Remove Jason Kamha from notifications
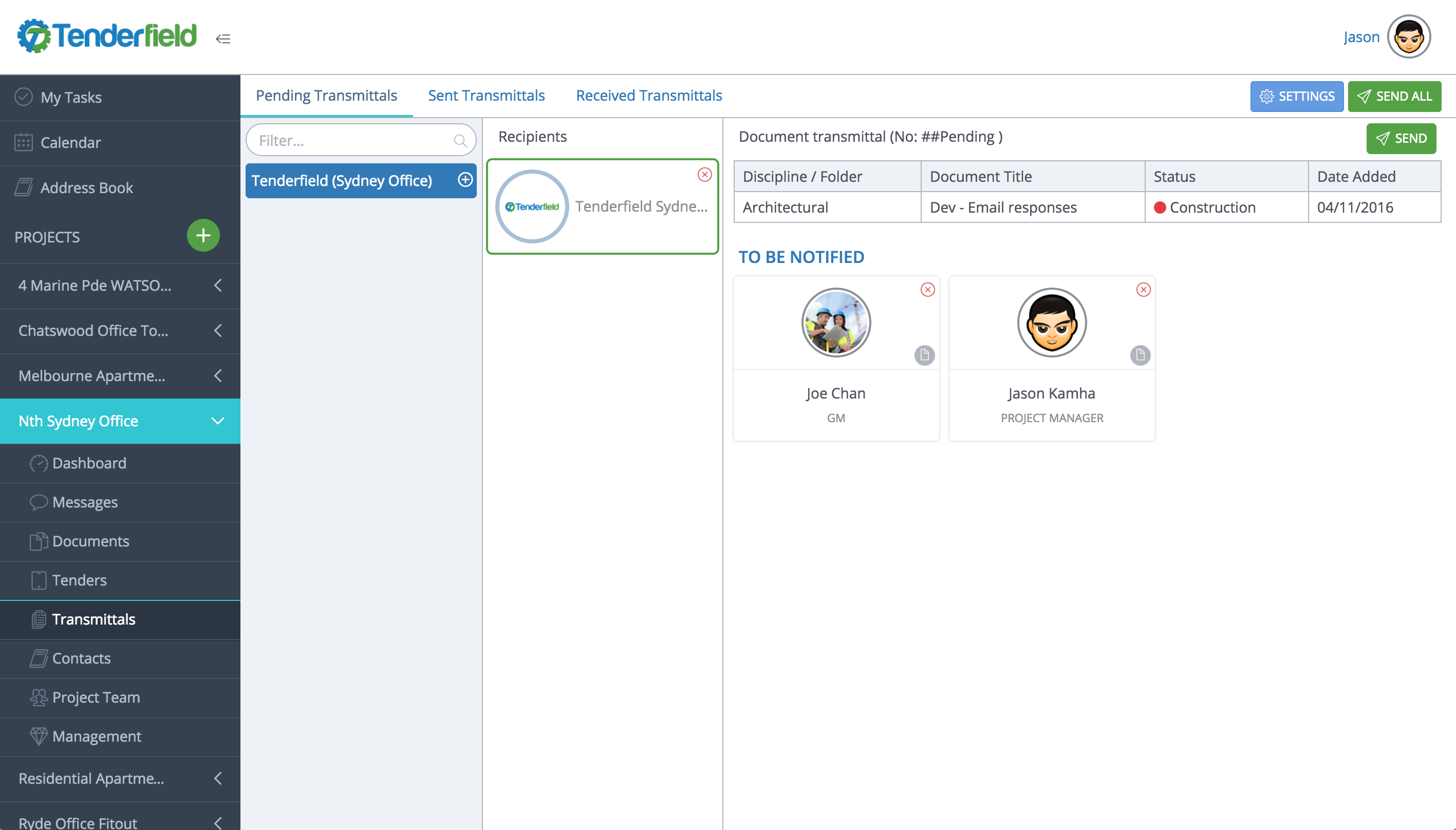The image size is (1456, 830). tap(1143, 290)
